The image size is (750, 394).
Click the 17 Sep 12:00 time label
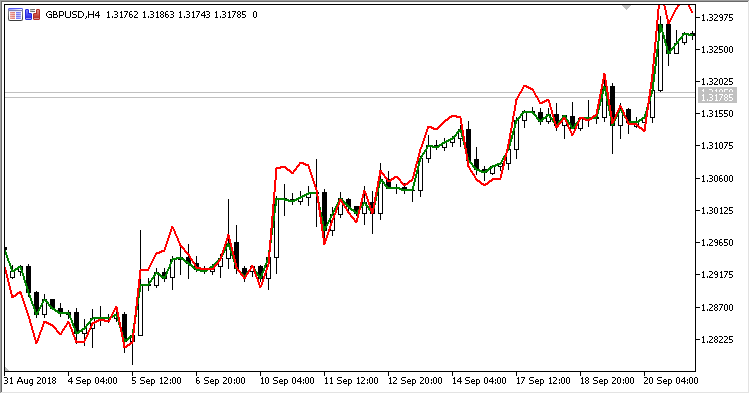(x=543, y=381)
